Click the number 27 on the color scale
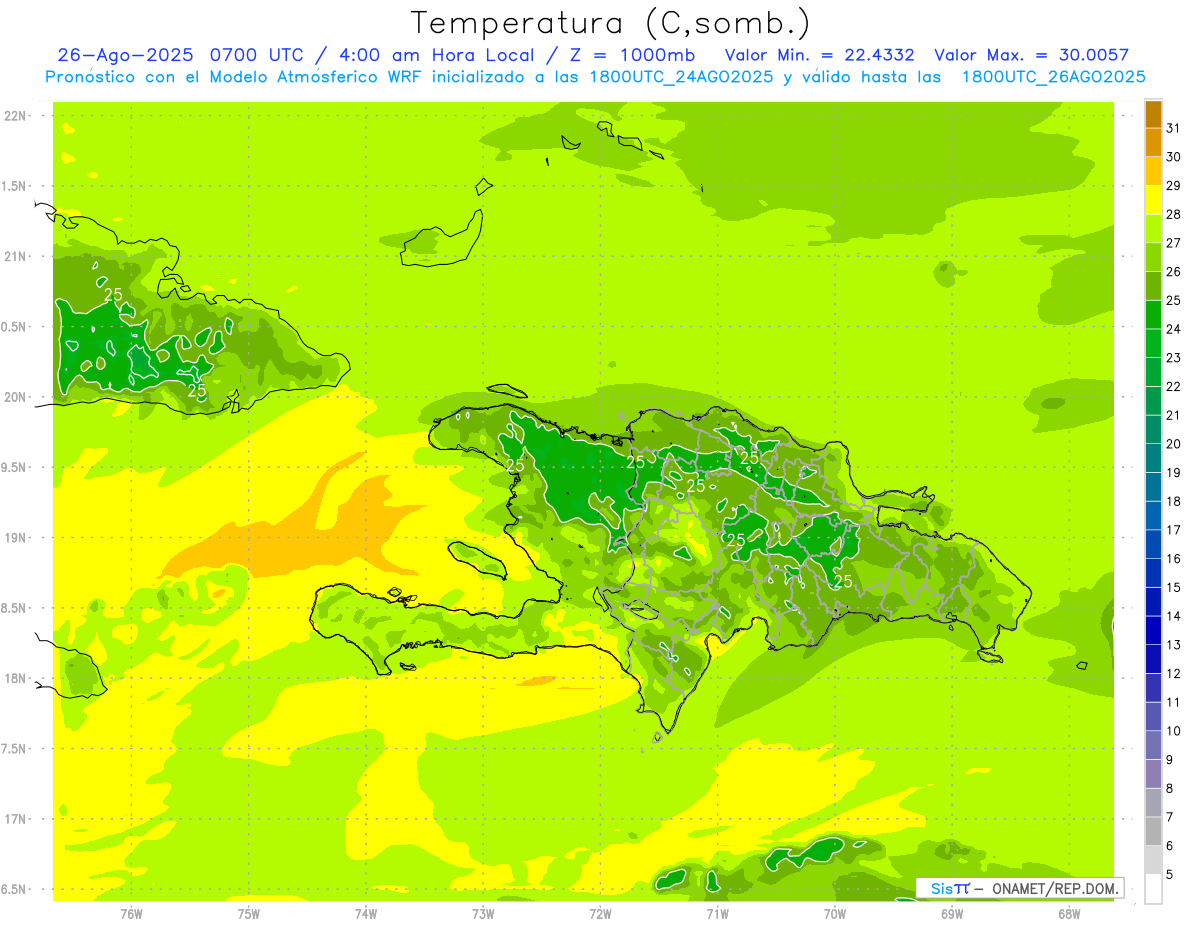This screenshot has width=1200, height=927. [x=1174, y=243]
